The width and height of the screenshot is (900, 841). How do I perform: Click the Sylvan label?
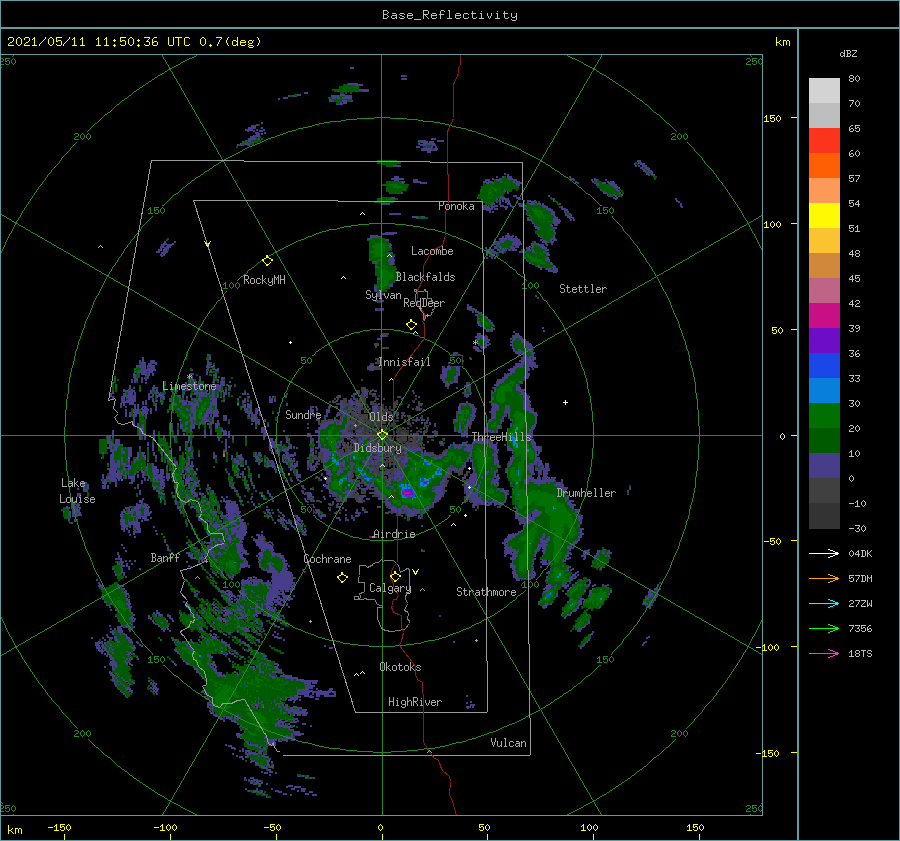pyautogui.click(x=383, y=295)
